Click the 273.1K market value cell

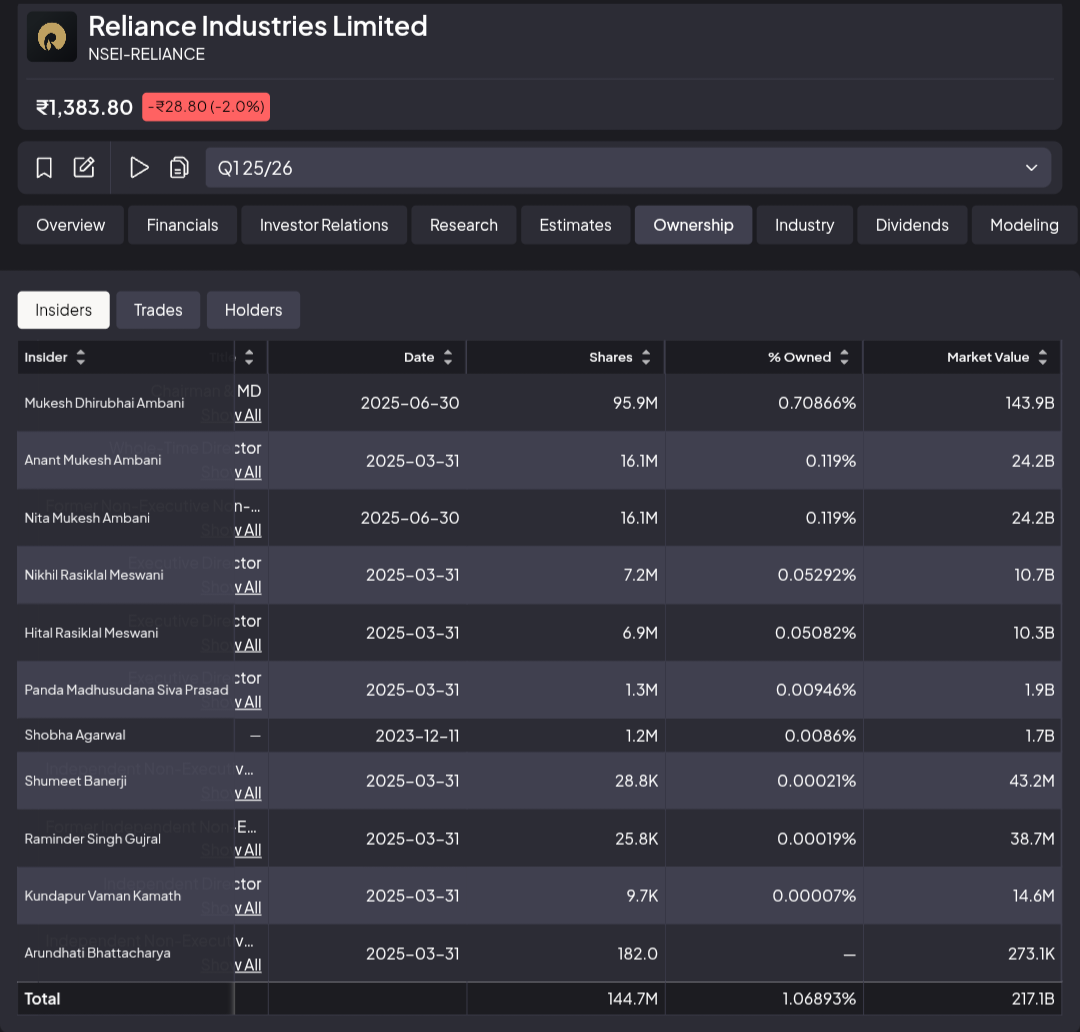1031,954
